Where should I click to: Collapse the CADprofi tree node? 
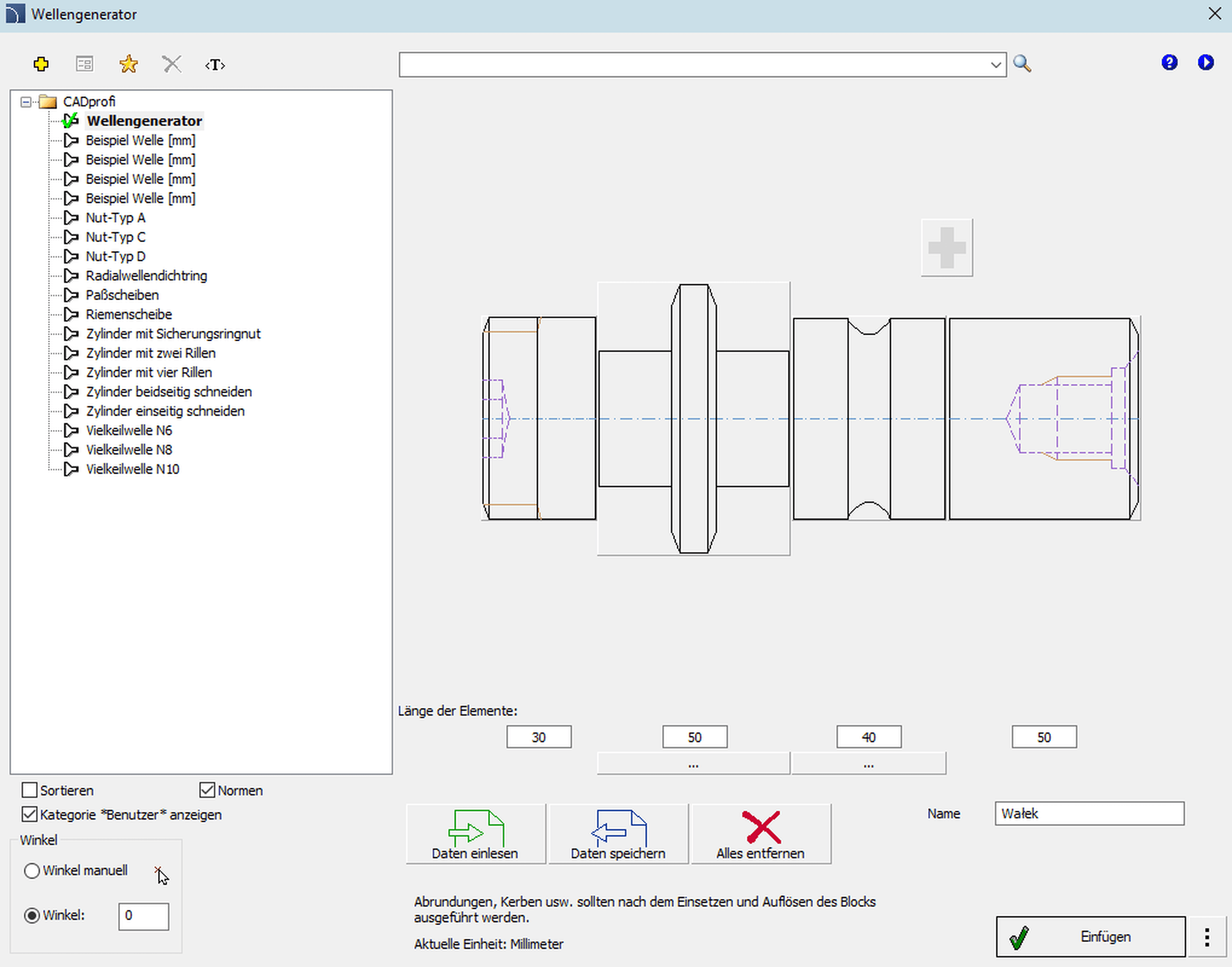pyautogui.click(x=25, y=102)
